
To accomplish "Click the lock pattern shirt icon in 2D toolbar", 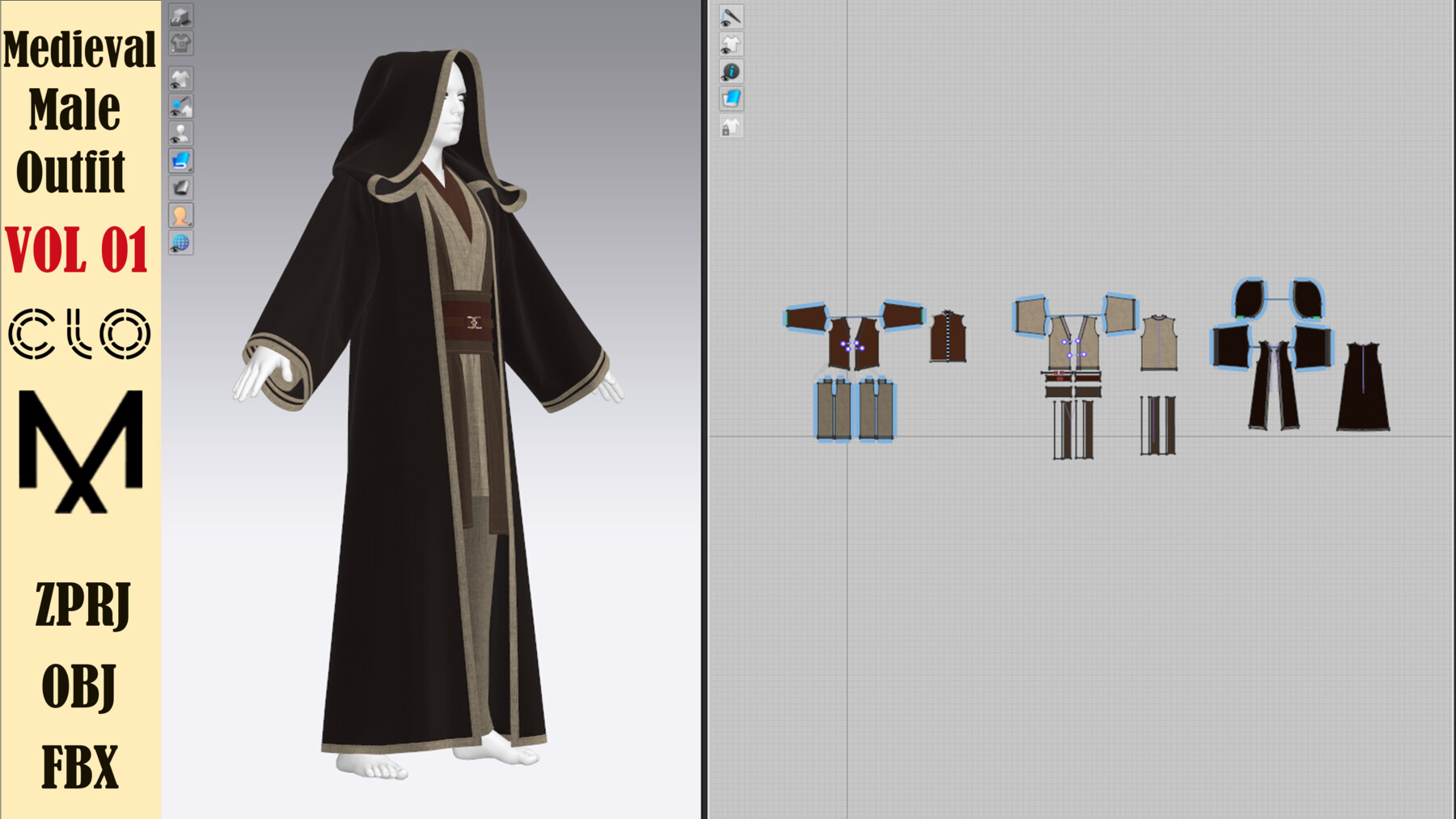I will [x=731, y=127].
